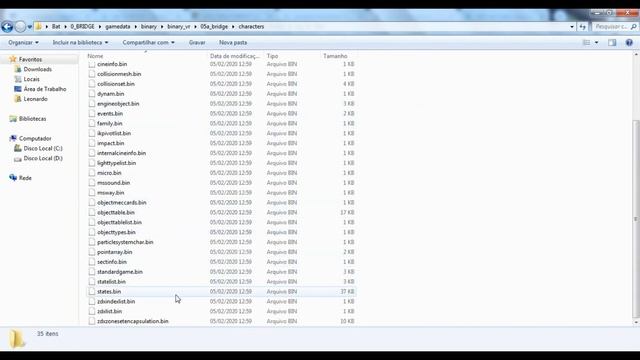Select the cineinfo.bin file icon
The width and height of the screenshot is (640, 360).
point(92,64)
